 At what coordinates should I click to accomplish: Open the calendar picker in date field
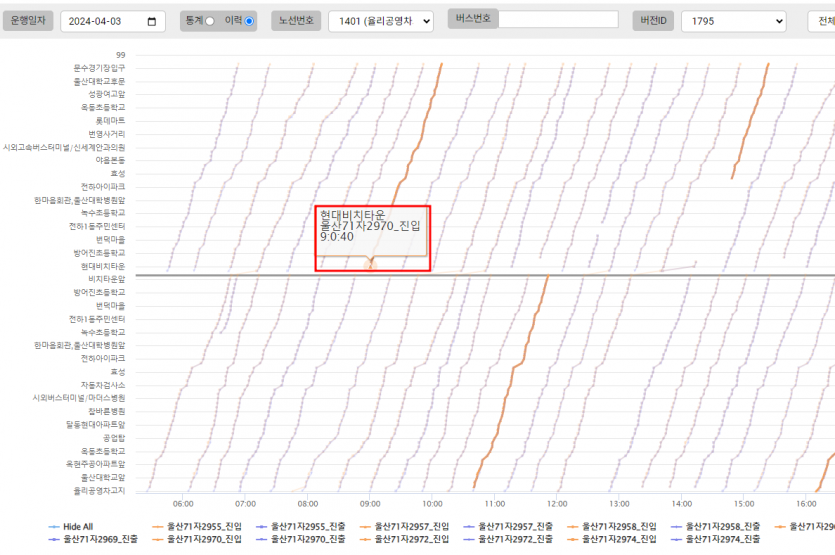pos(151,21)
